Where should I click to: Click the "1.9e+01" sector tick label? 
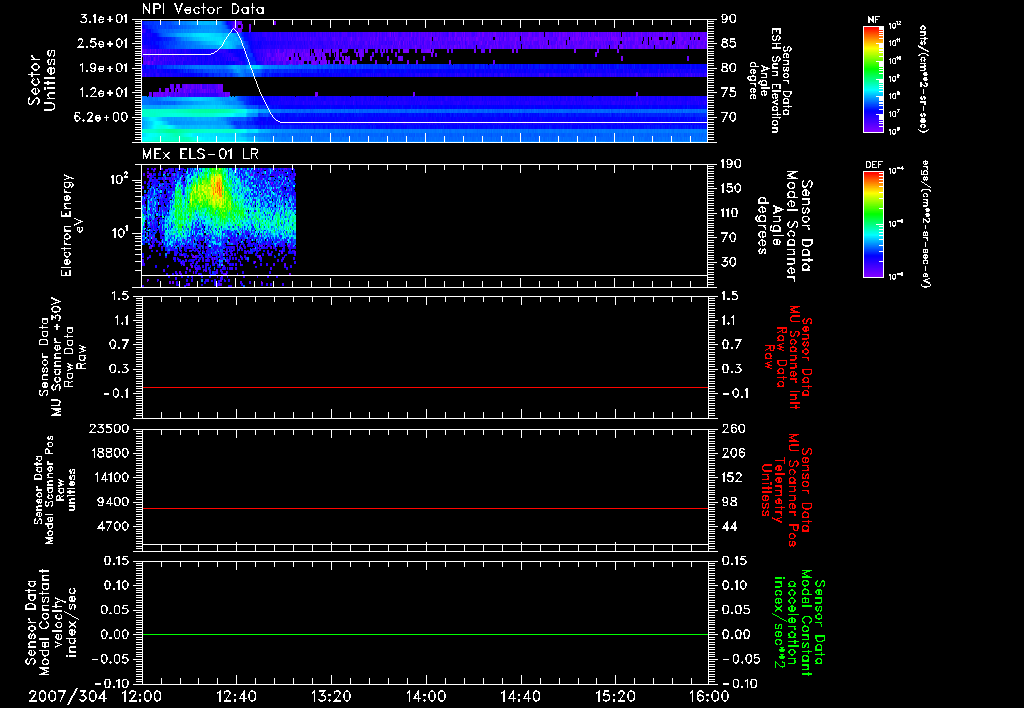[x=104, y=68]
